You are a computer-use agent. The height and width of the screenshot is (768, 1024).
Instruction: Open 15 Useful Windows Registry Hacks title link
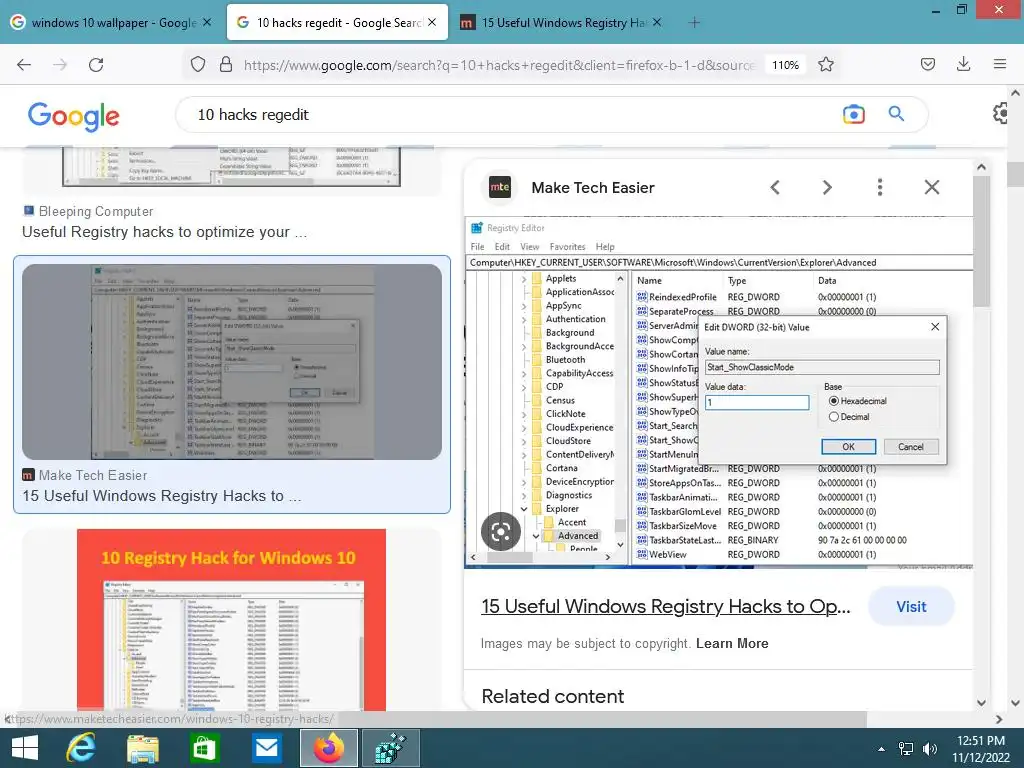click(x=665, y=607)
